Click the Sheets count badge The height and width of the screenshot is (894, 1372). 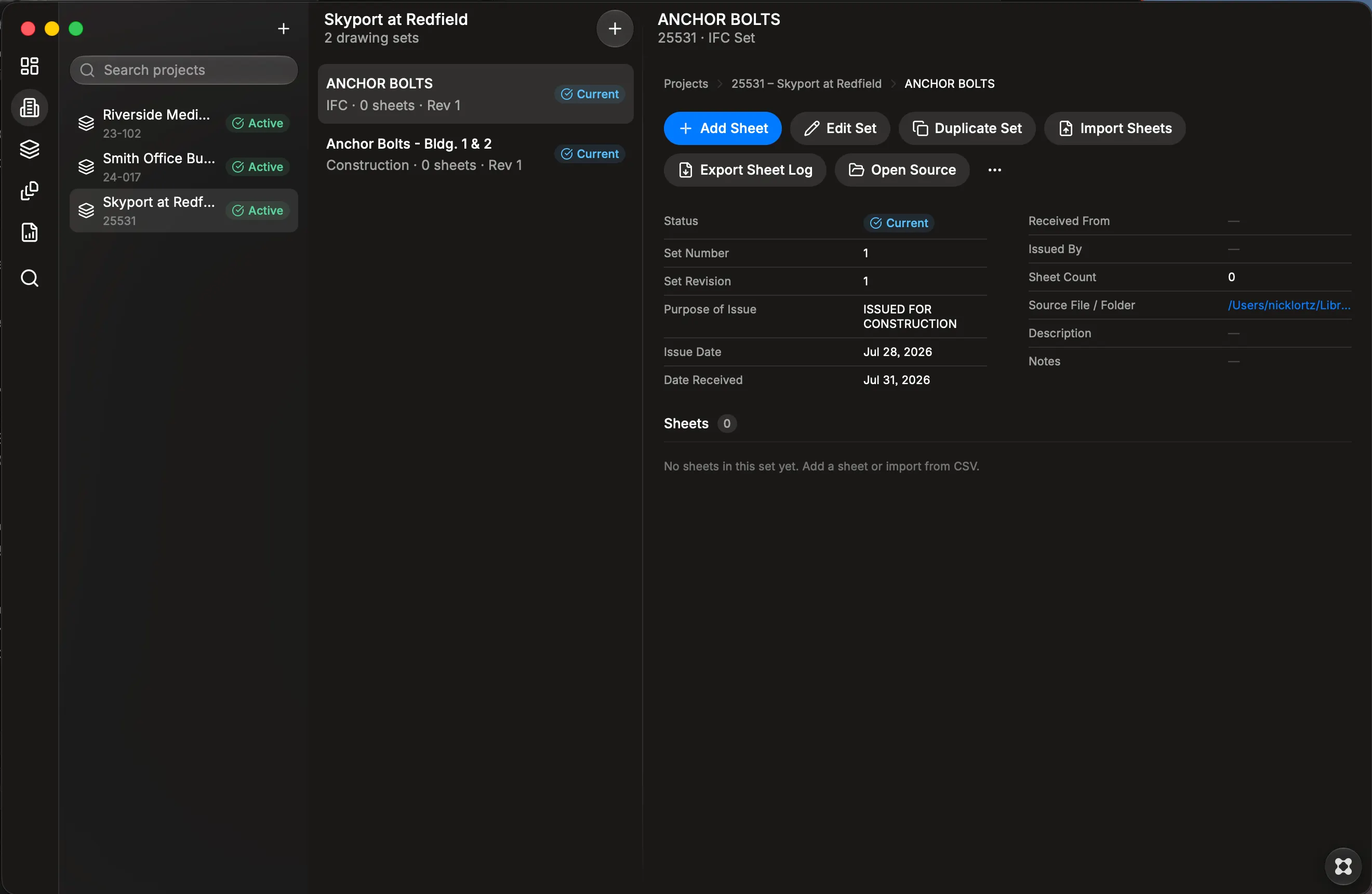726,424
